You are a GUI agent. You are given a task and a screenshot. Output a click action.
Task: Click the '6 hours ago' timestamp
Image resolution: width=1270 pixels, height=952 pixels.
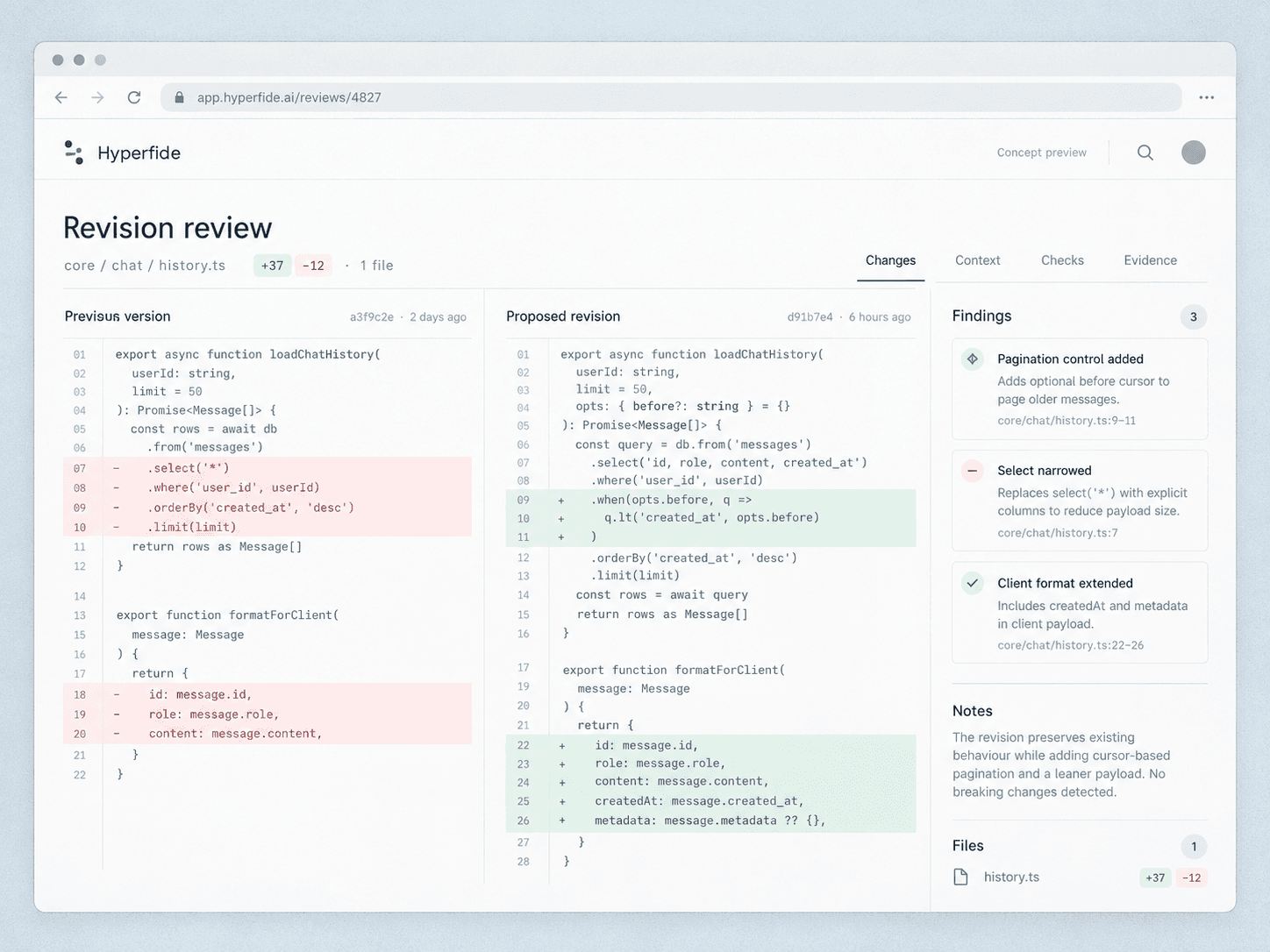(880, 317)
